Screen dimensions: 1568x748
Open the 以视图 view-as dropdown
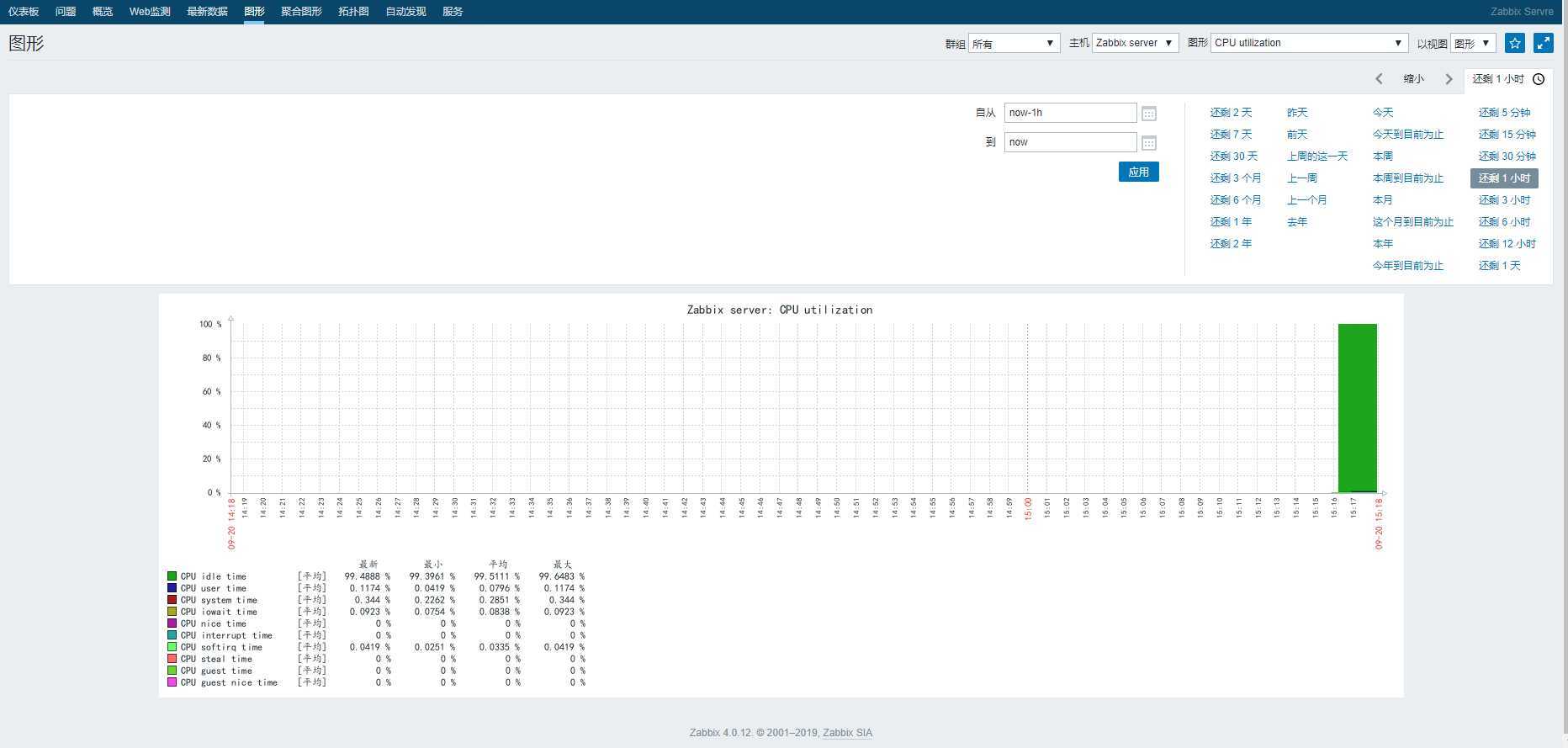coord(1473,43)
